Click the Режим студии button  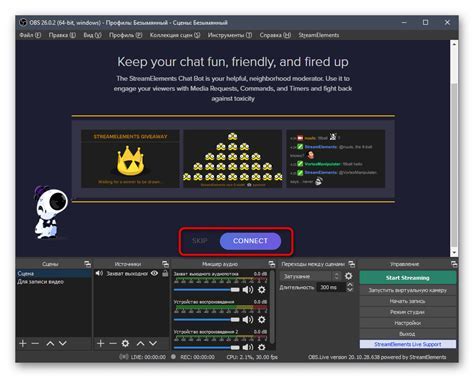[408, 312]
